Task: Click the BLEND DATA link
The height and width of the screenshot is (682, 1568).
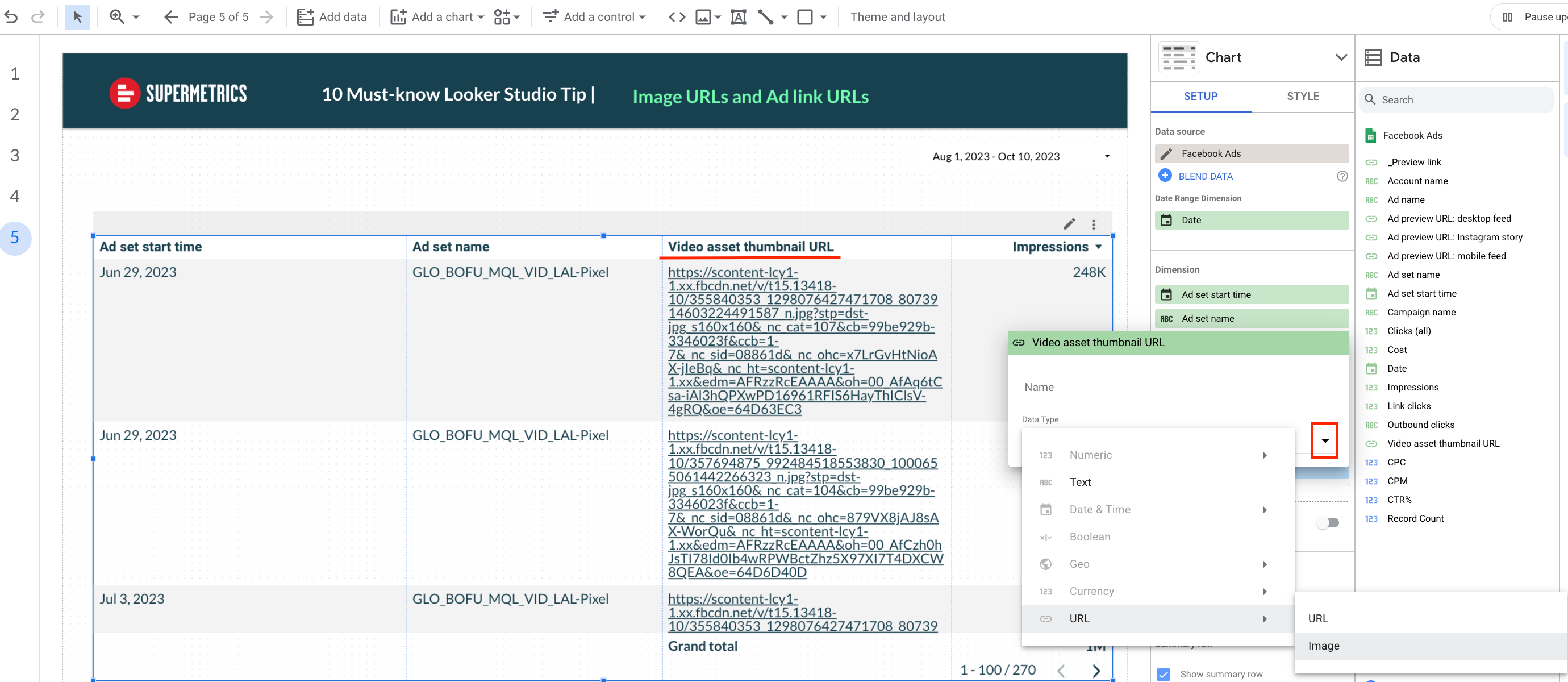Action: pyautogui.click(x=1205, y=176)
